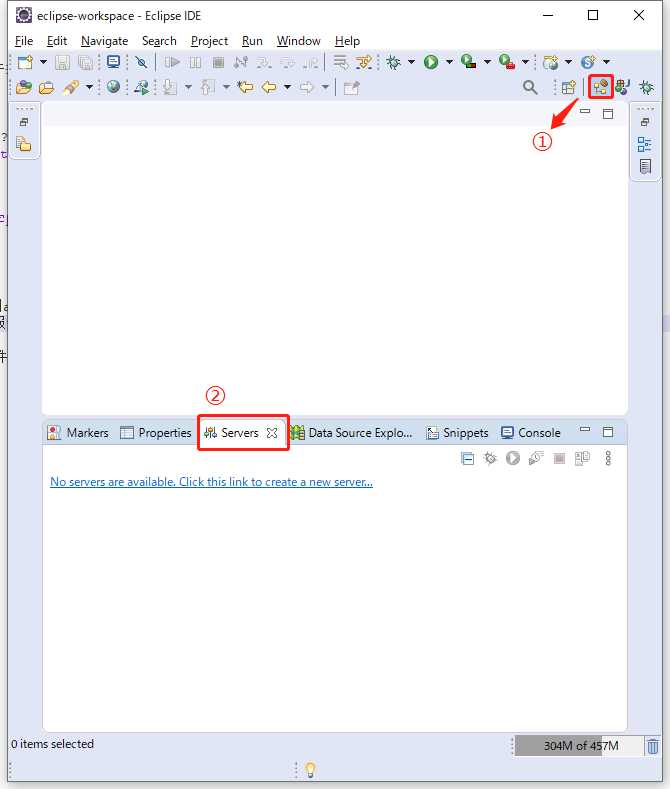Click the Servers view debug-mode start icon
Image resolution: width=670 pixels, height=789 pixels.
click(490, 458)
